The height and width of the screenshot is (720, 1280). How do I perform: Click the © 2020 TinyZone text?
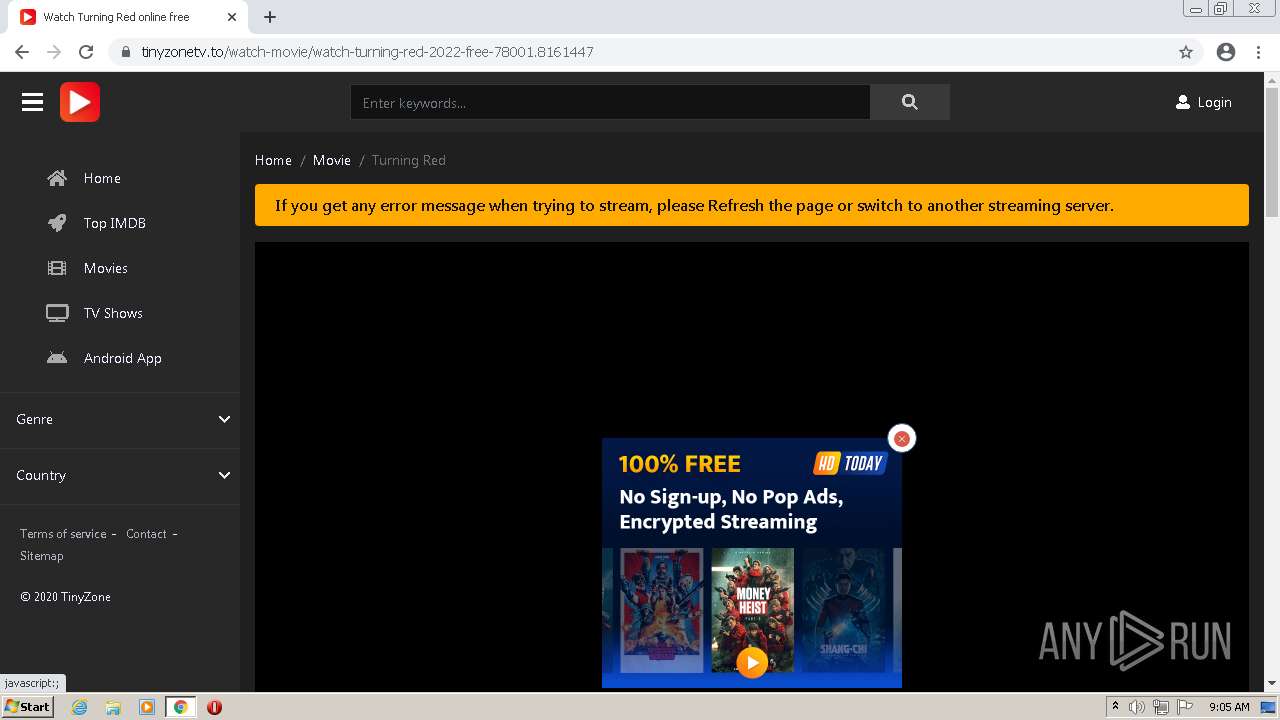click(65, 597)
